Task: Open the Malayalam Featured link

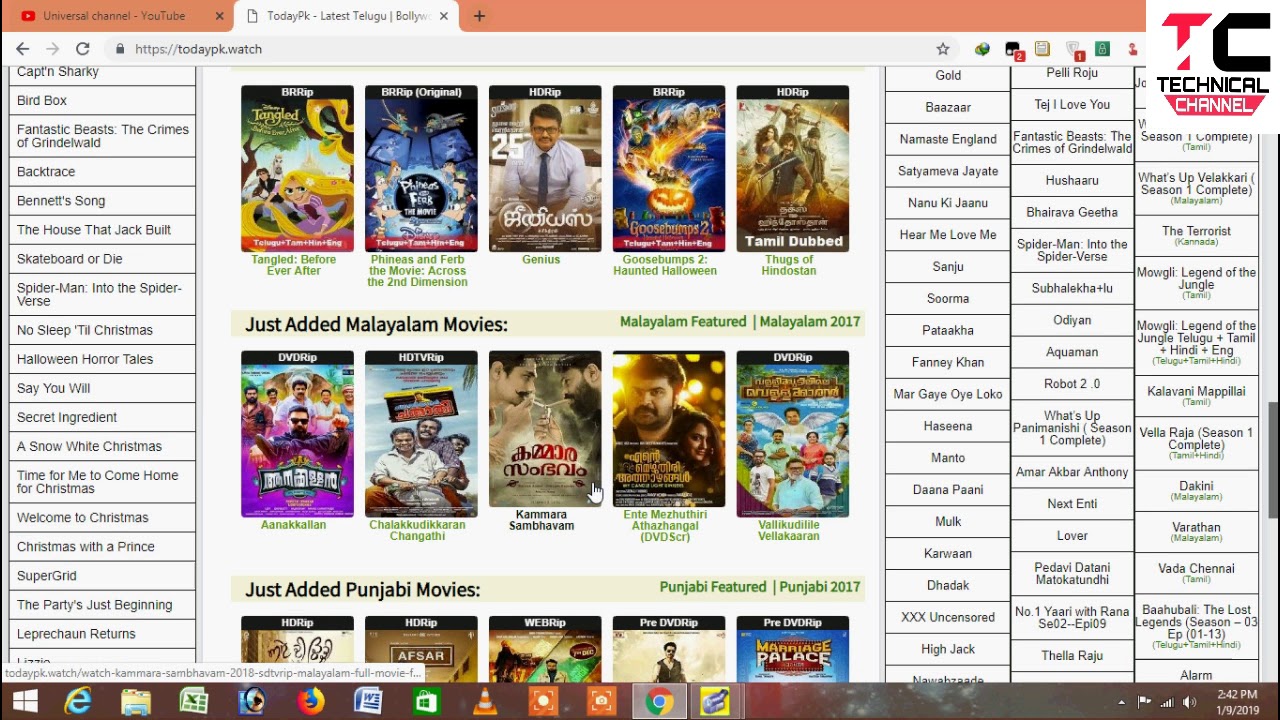Action: tap(683, 322)
